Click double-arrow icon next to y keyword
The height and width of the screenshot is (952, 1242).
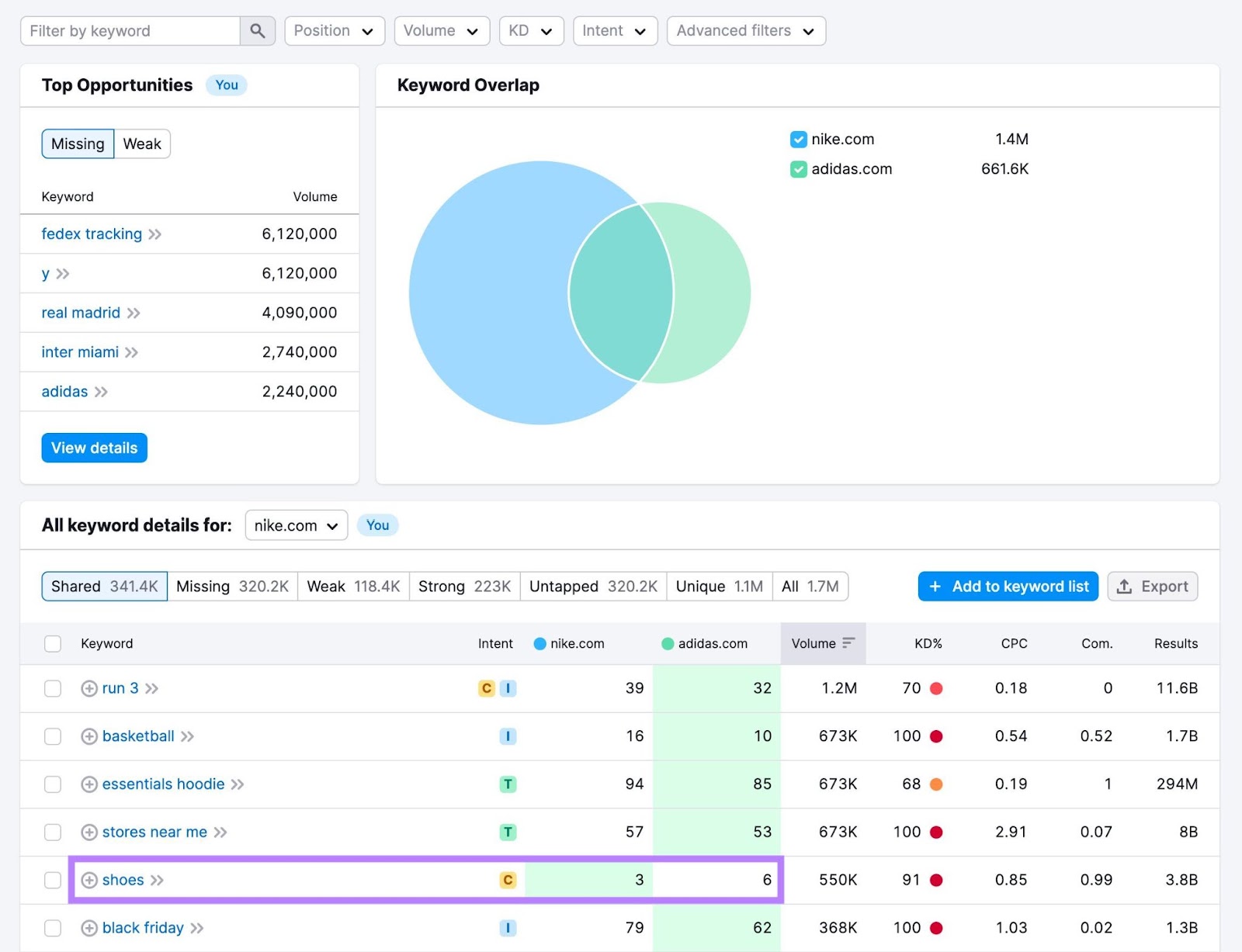(63, 274)
